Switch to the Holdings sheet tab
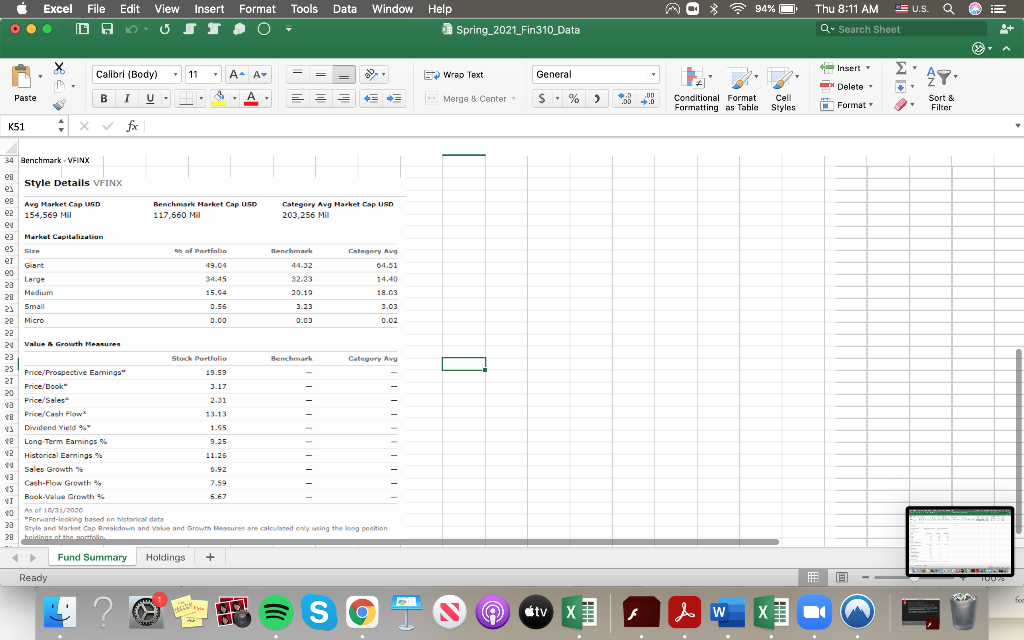This screenshot has width=1024, height=640. (x=165, y=557)
